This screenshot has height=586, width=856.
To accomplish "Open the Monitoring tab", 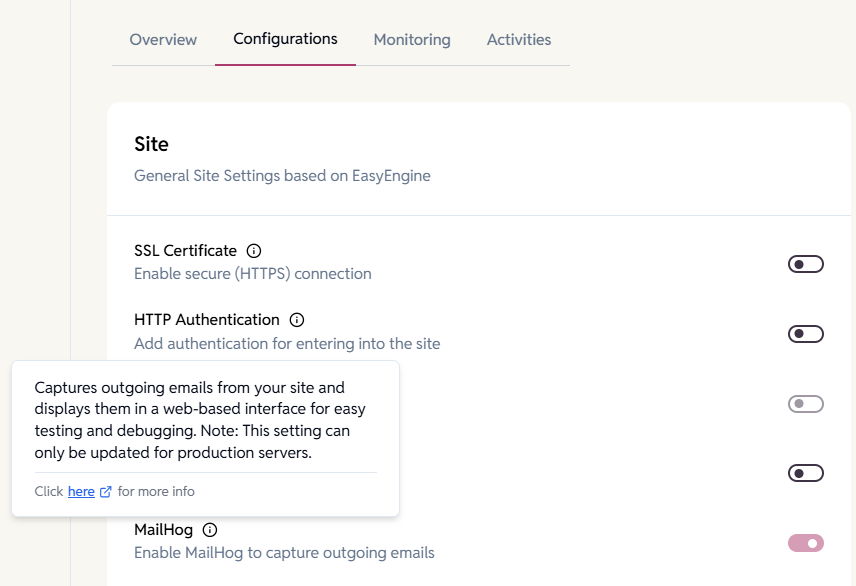I will coord(412,40).
